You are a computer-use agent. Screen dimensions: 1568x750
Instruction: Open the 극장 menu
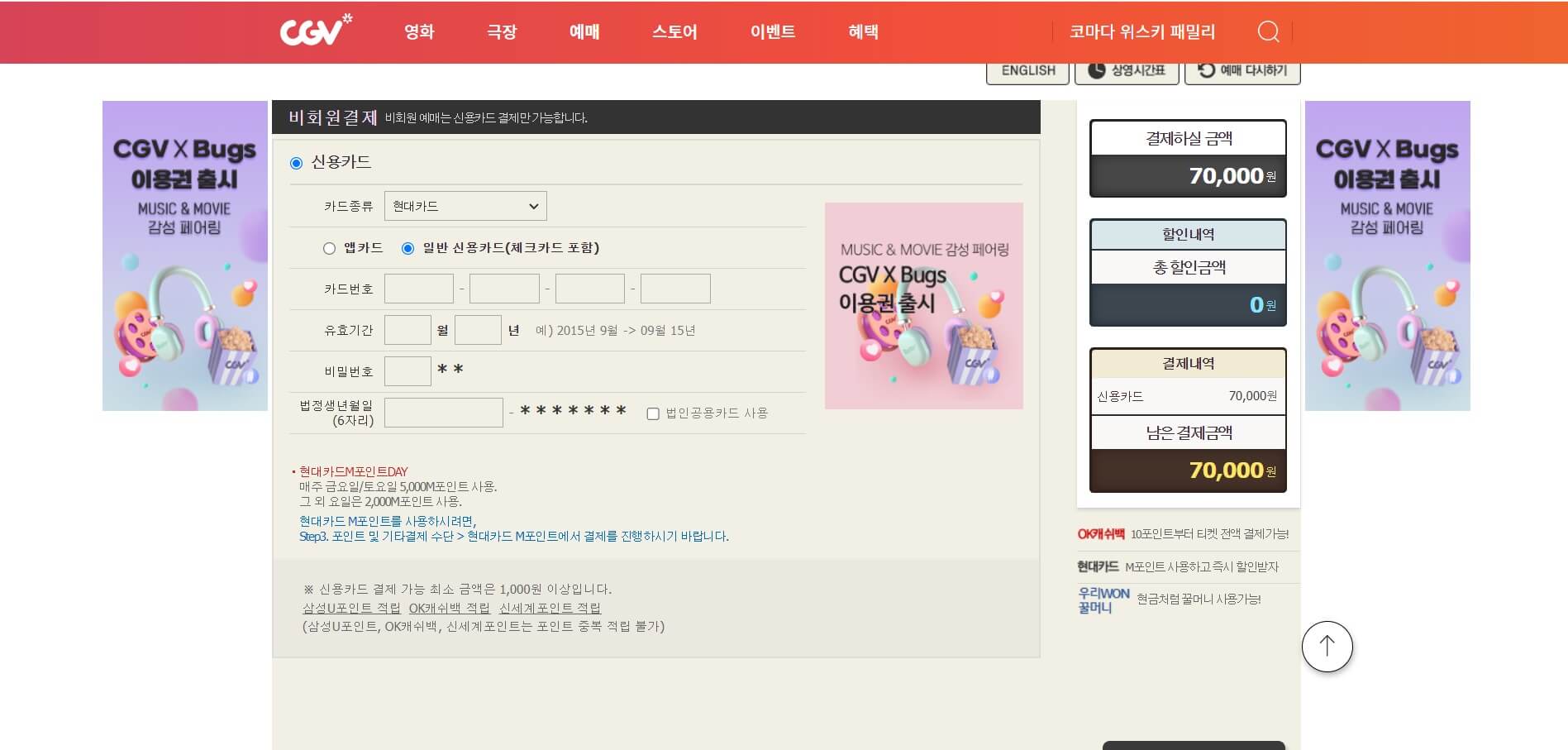coord(502,32)
